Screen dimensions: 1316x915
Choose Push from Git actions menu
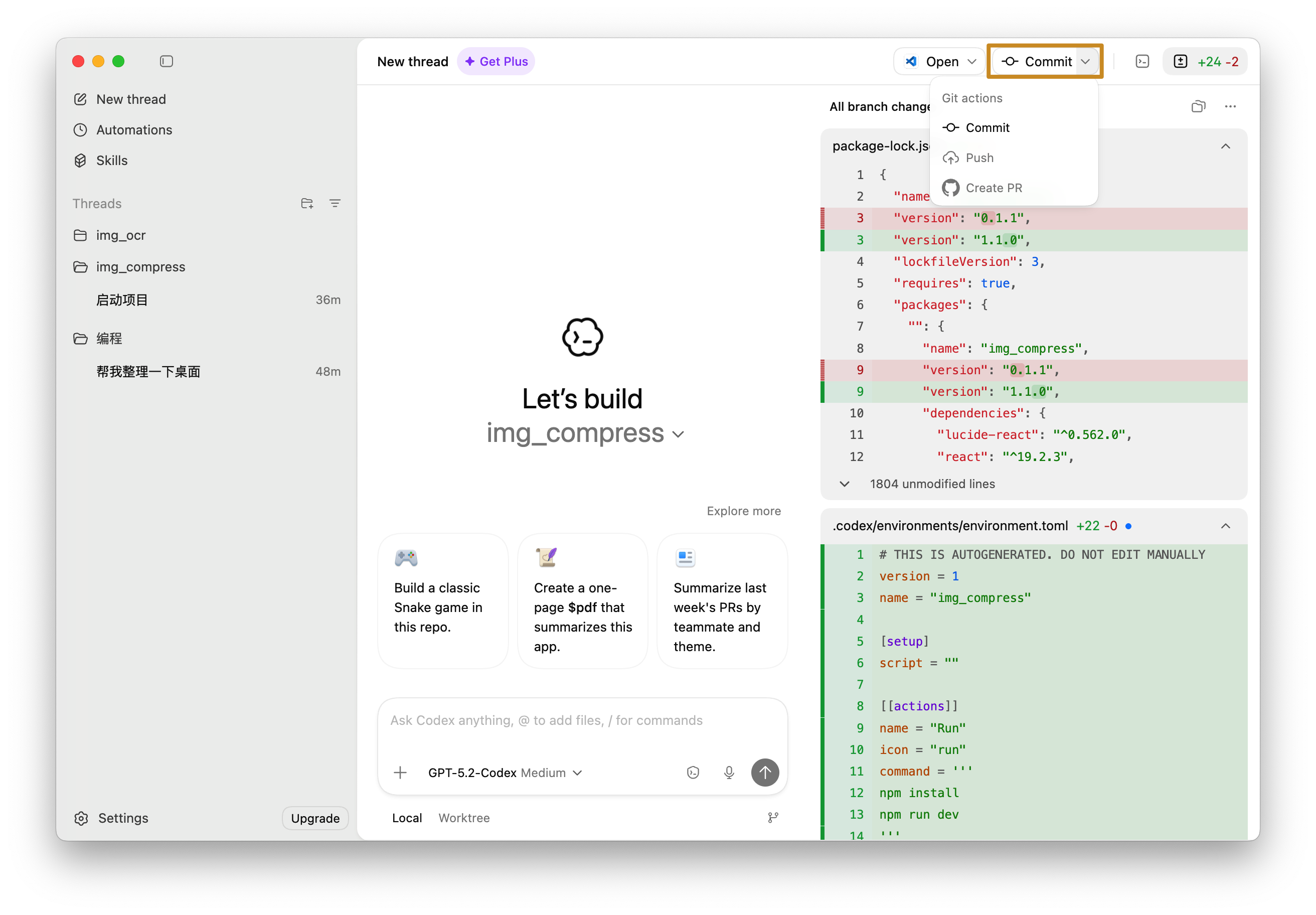pos(979,158)
